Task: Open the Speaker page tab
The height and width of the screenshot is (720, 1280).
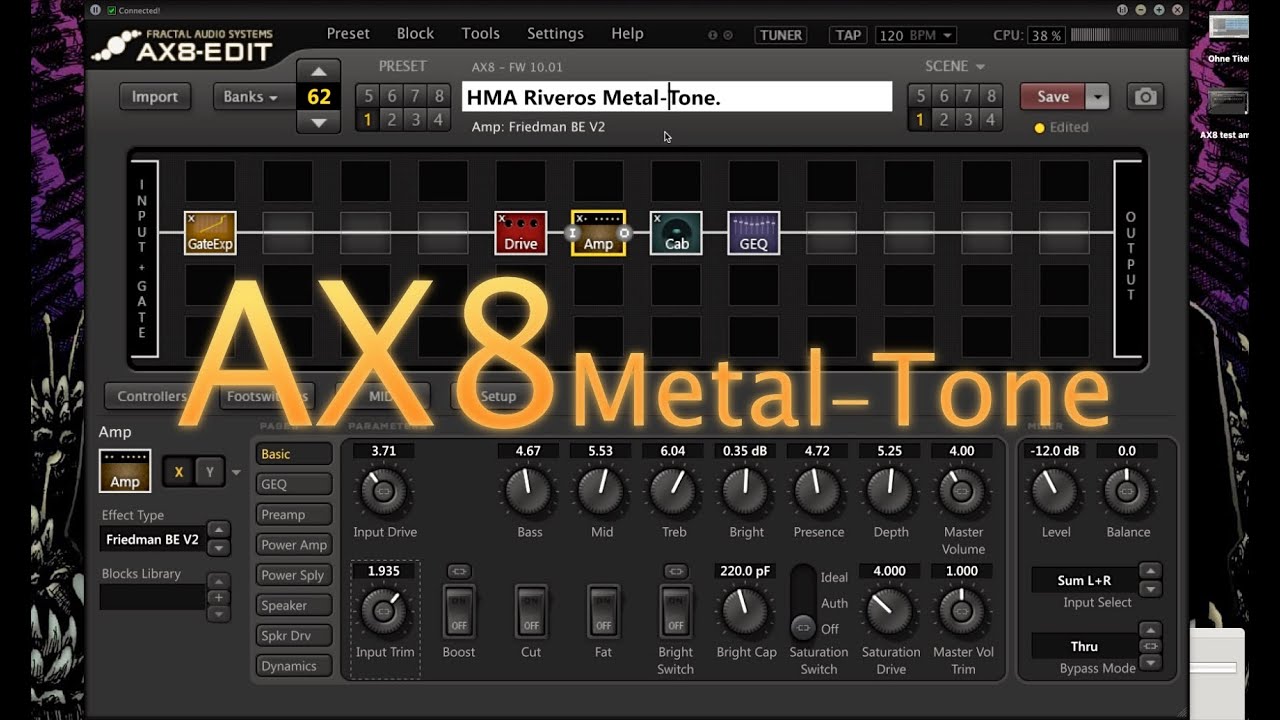Action: pos(293,606)
